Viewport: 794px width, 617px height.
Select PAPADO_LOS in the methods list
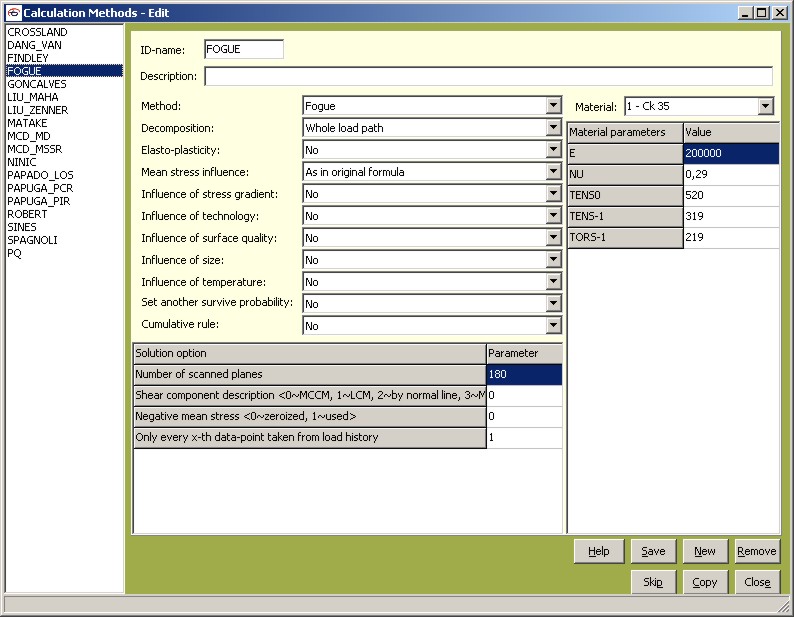[64, 175]
